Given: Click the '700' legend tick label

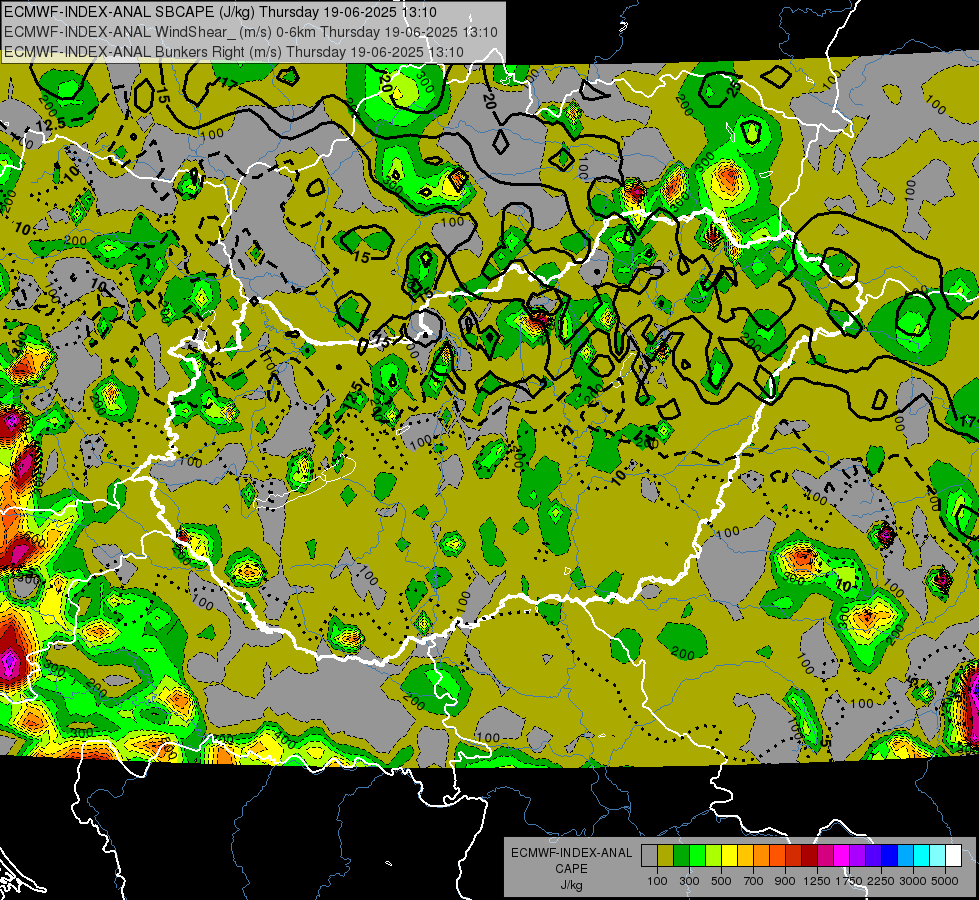Looking at the screenshot, I should coord(754,881).
